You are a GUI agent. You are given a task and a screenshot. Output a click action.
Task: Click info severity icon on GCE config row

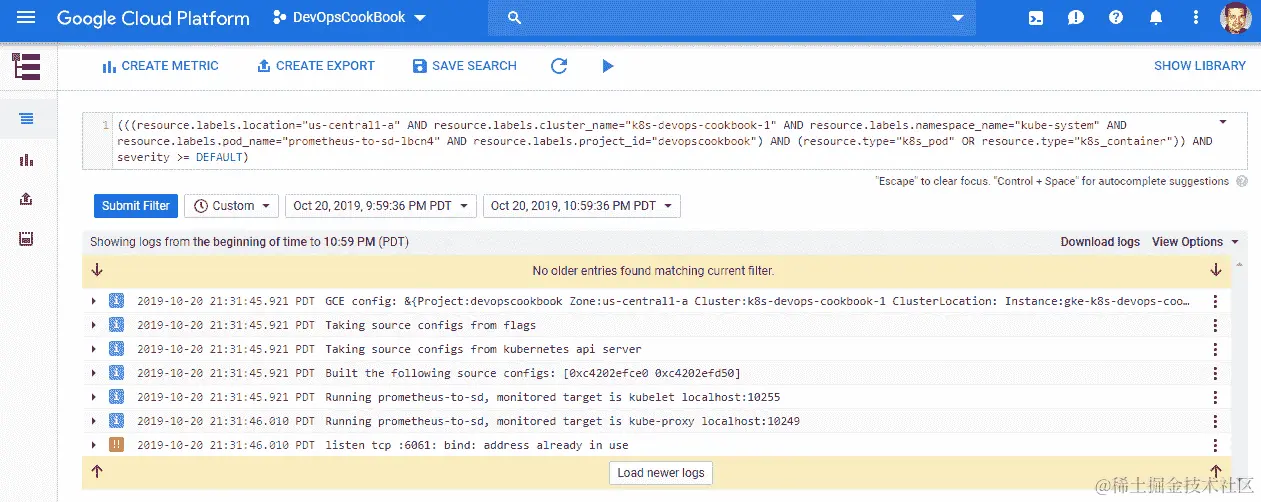point(116,301)
